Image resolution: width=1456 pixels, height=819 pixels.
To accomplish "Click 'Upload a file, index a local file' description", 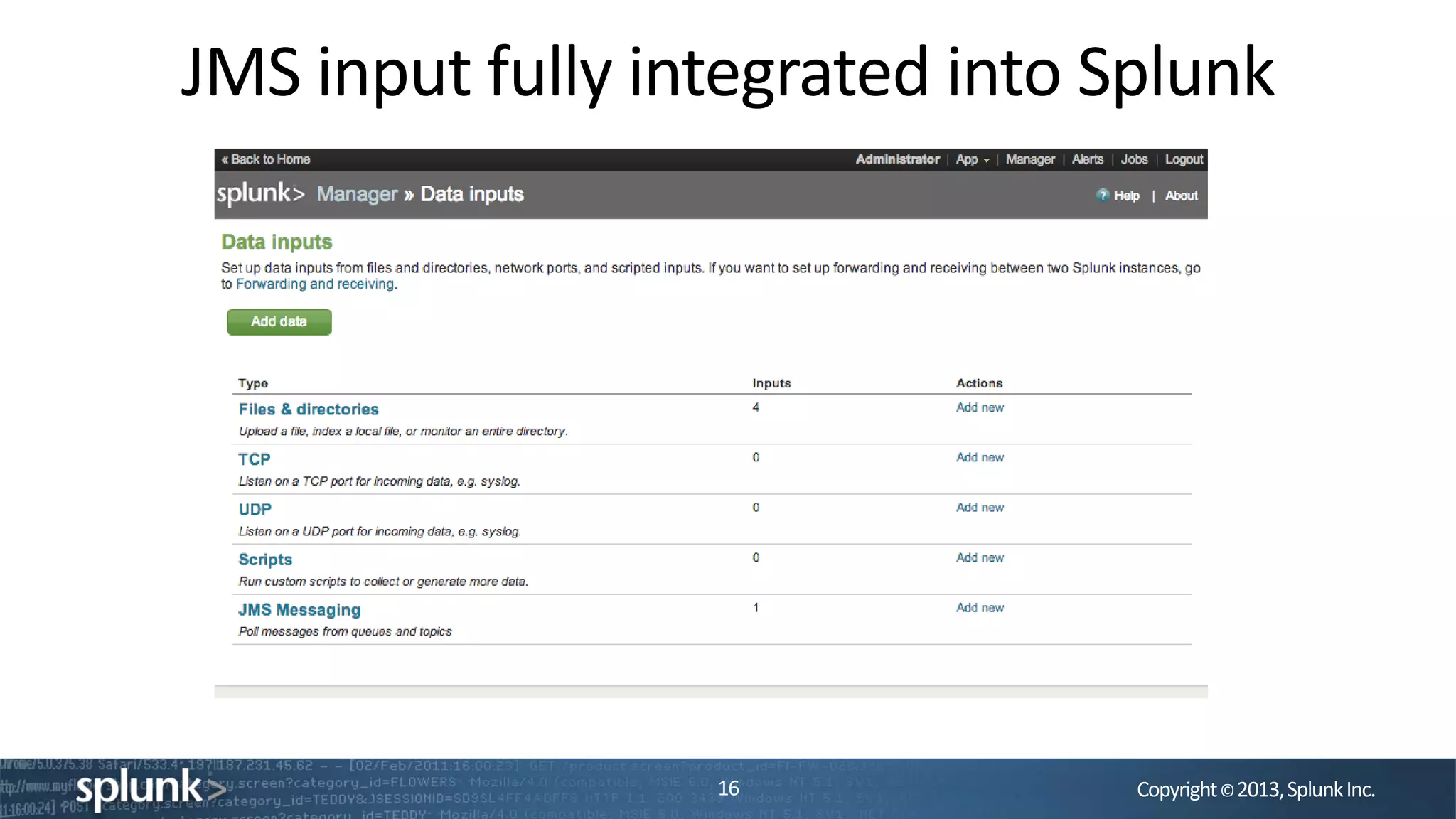I will 403,432.
